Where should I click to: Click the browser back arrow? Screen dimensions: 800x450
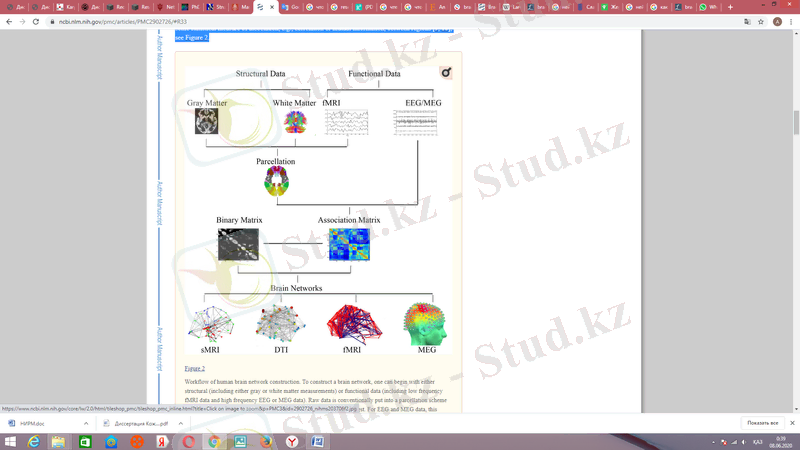[9, 20]
